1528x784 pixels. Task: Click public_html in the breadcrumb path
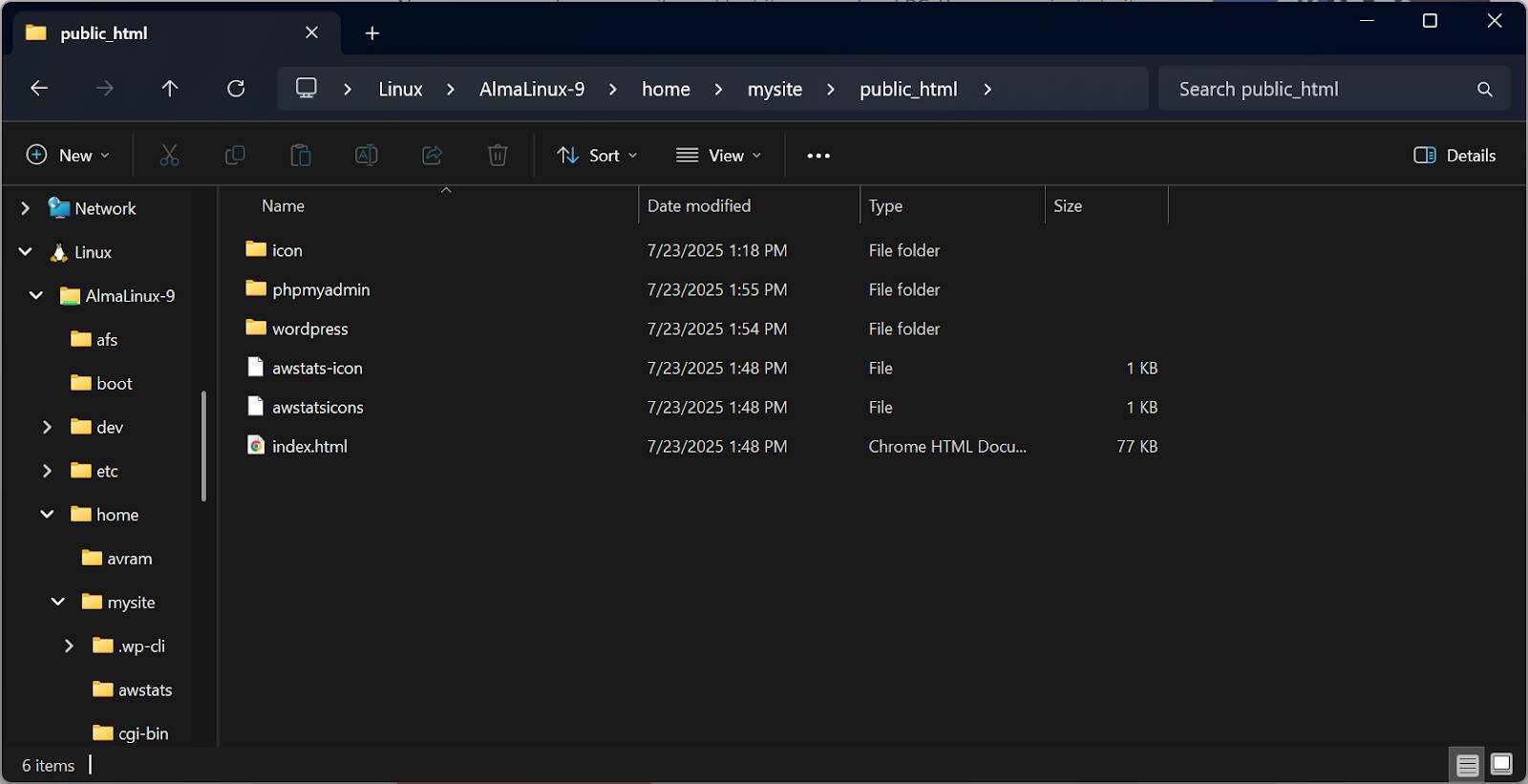908,89
